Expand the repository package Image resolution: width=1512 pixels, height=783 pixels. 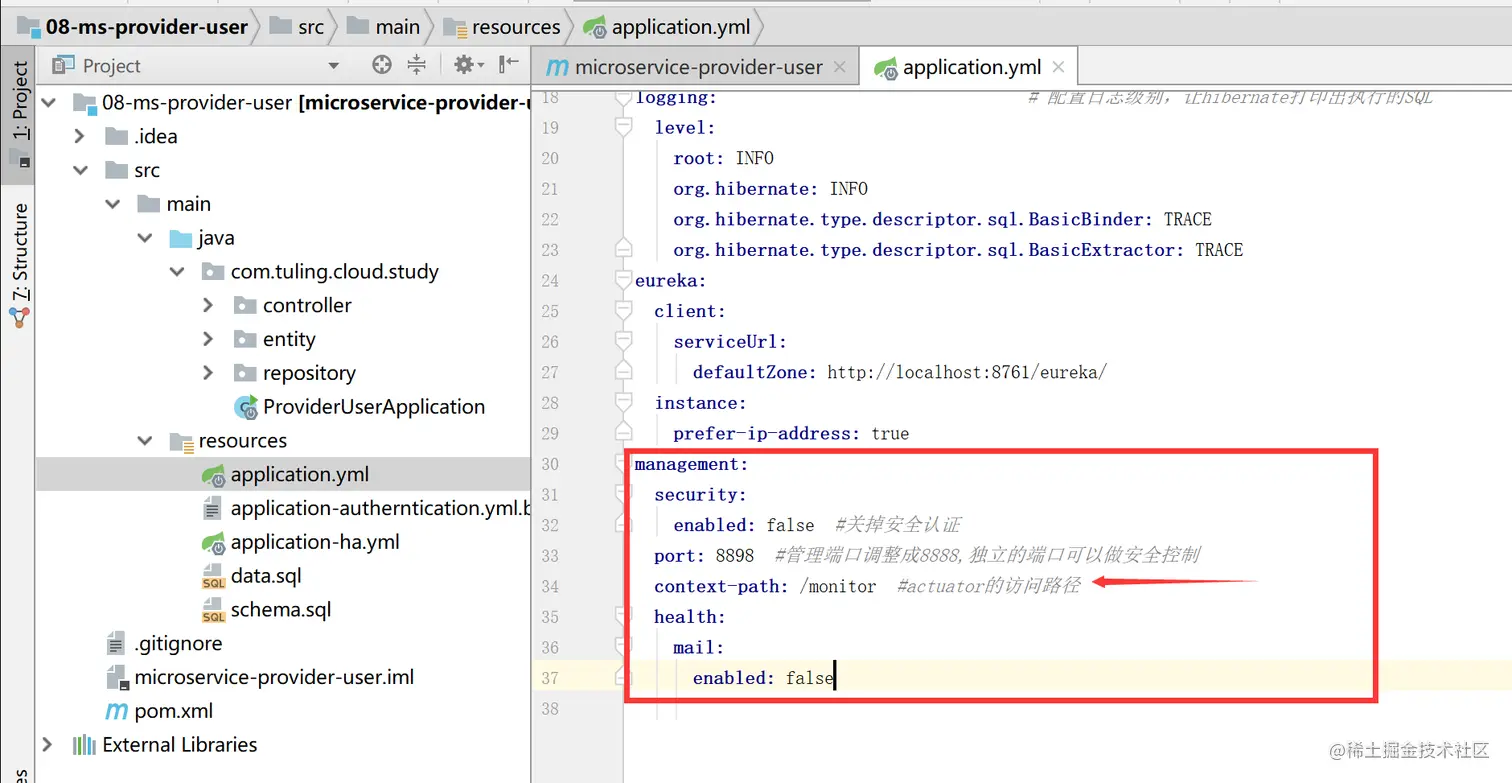coord(208,373)
